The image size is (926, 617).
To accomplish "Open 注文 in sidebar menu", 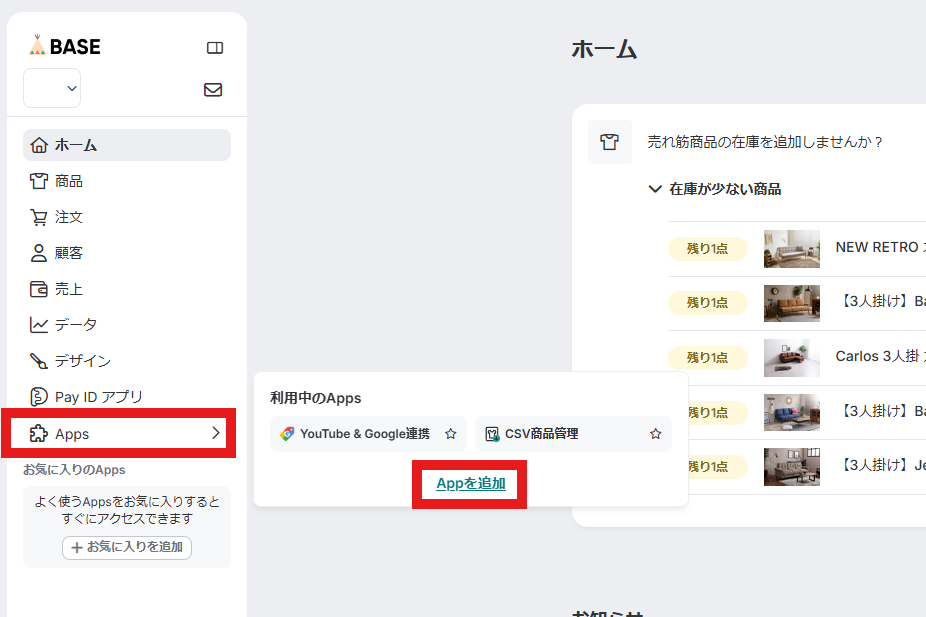I will tap(68, 217).
